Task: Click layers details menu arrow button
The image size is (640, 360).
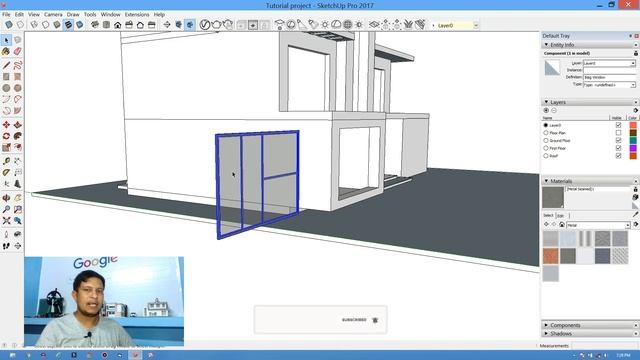Action: coord(636,110)
